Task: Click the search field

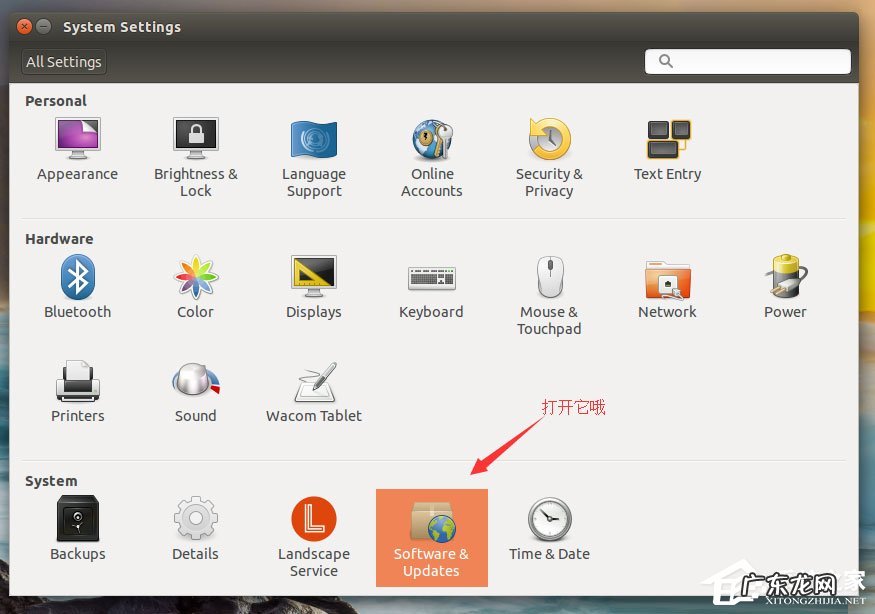Action: click(746, 61)
